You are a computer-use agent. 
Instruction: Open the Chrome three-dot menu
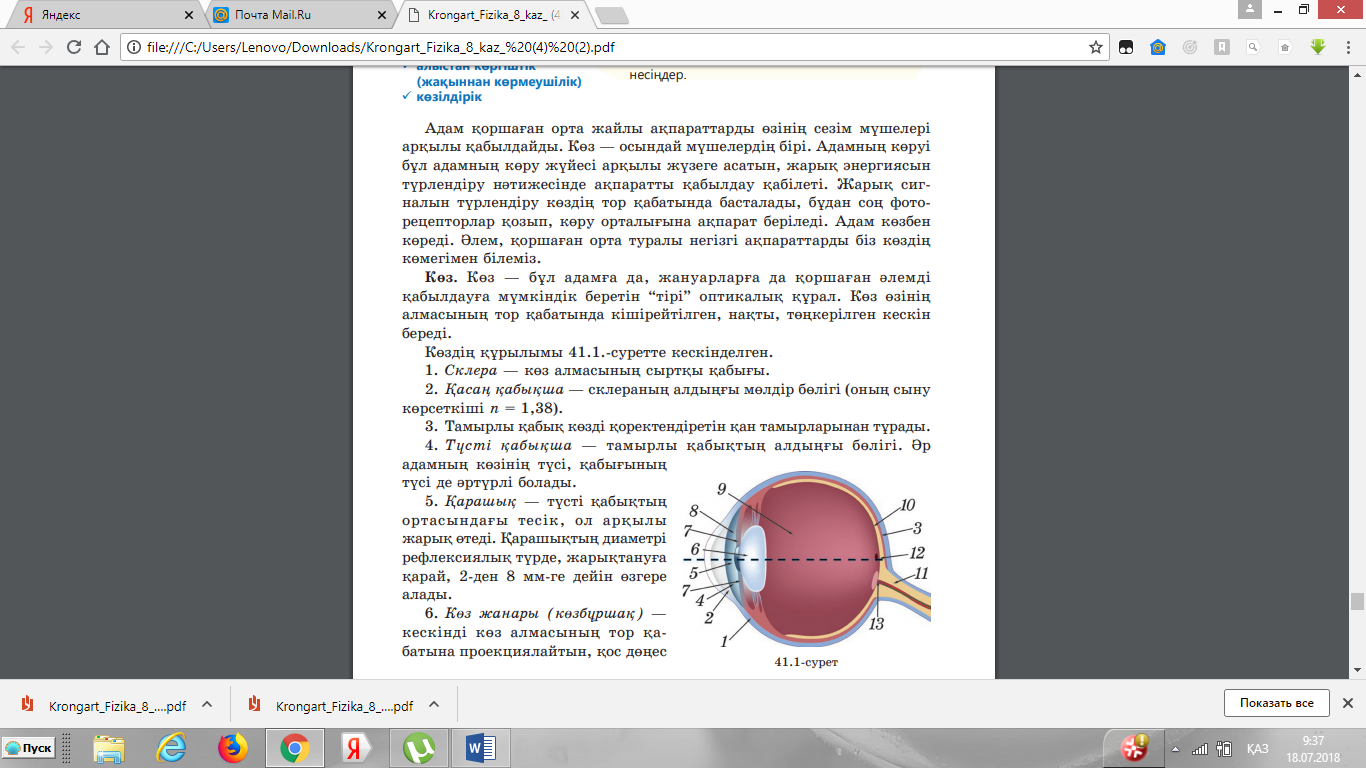point(1347,47)
